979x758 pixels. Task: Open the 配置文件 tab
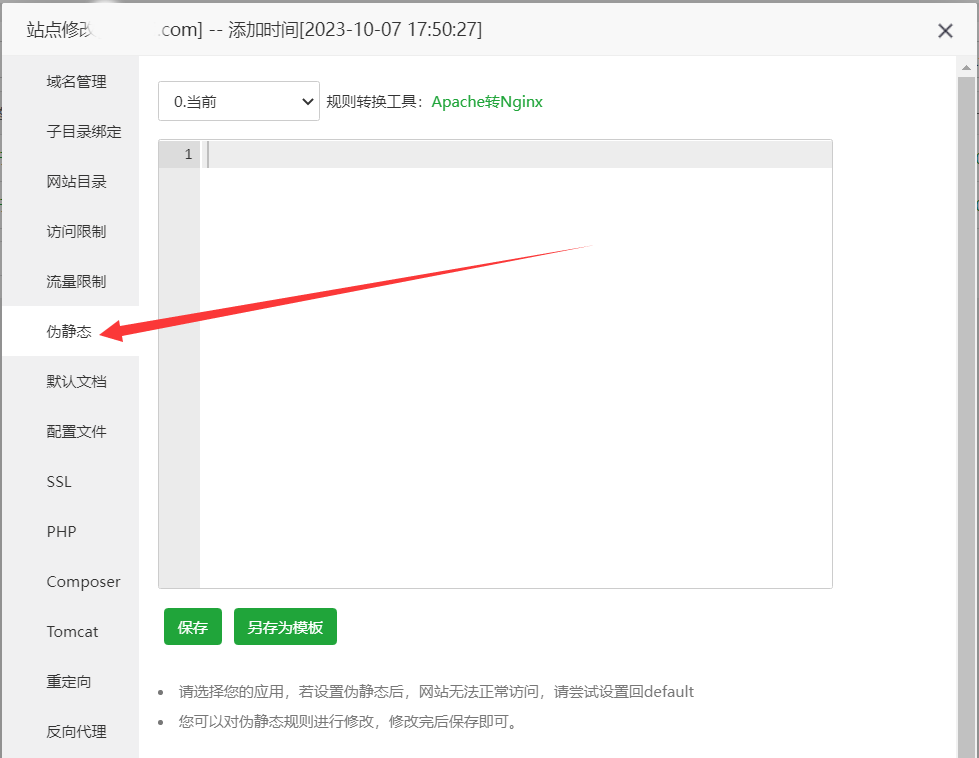76,431
